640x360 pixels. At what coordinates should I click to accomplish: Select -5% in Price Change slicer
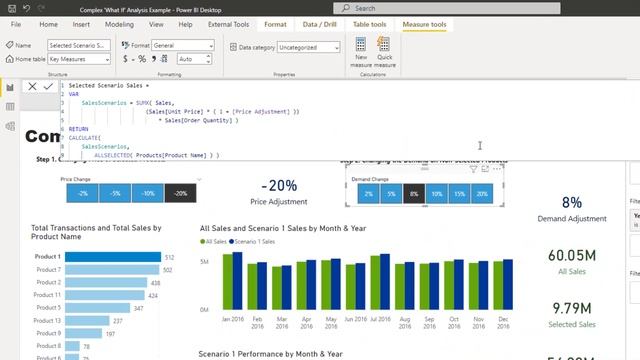(115, 193)
